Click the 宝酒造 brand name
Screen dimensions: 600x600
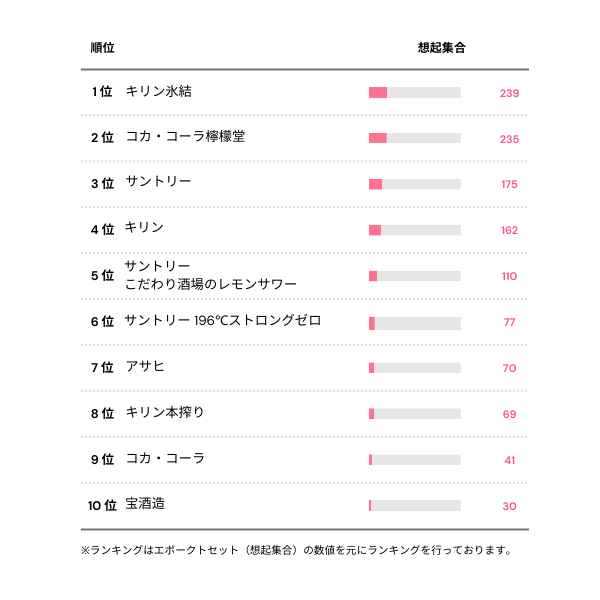(x=145, y=505)
